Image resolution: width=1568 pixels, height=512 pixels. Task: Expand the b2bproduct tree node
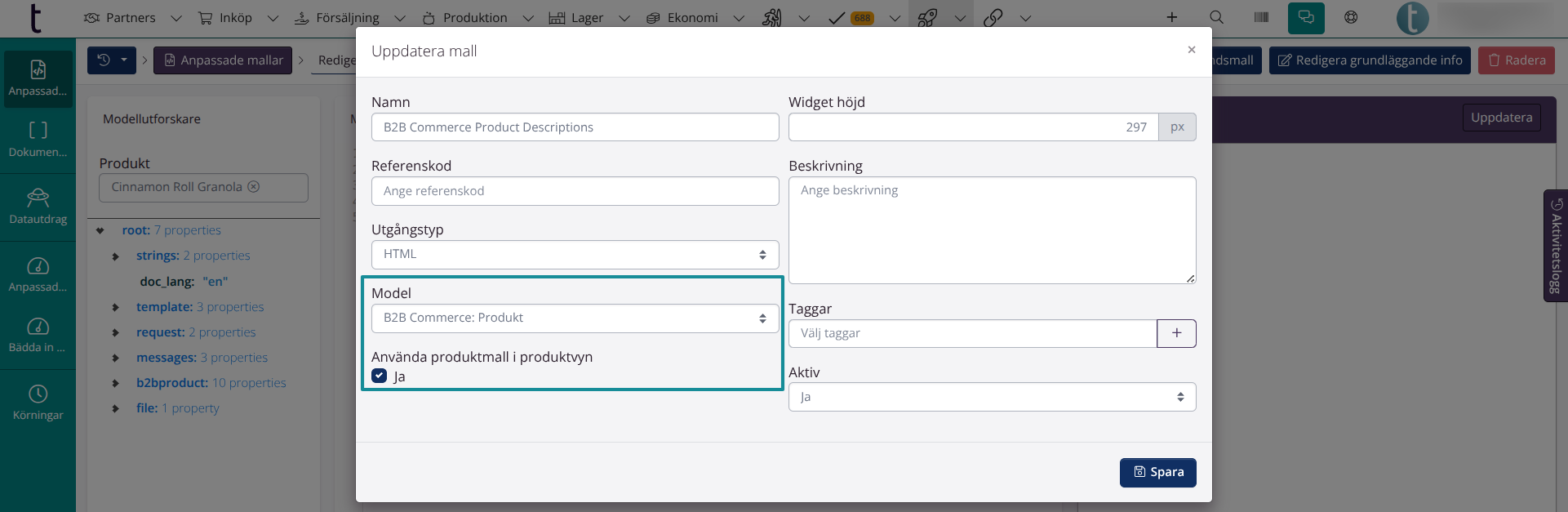tap(116, 383)
